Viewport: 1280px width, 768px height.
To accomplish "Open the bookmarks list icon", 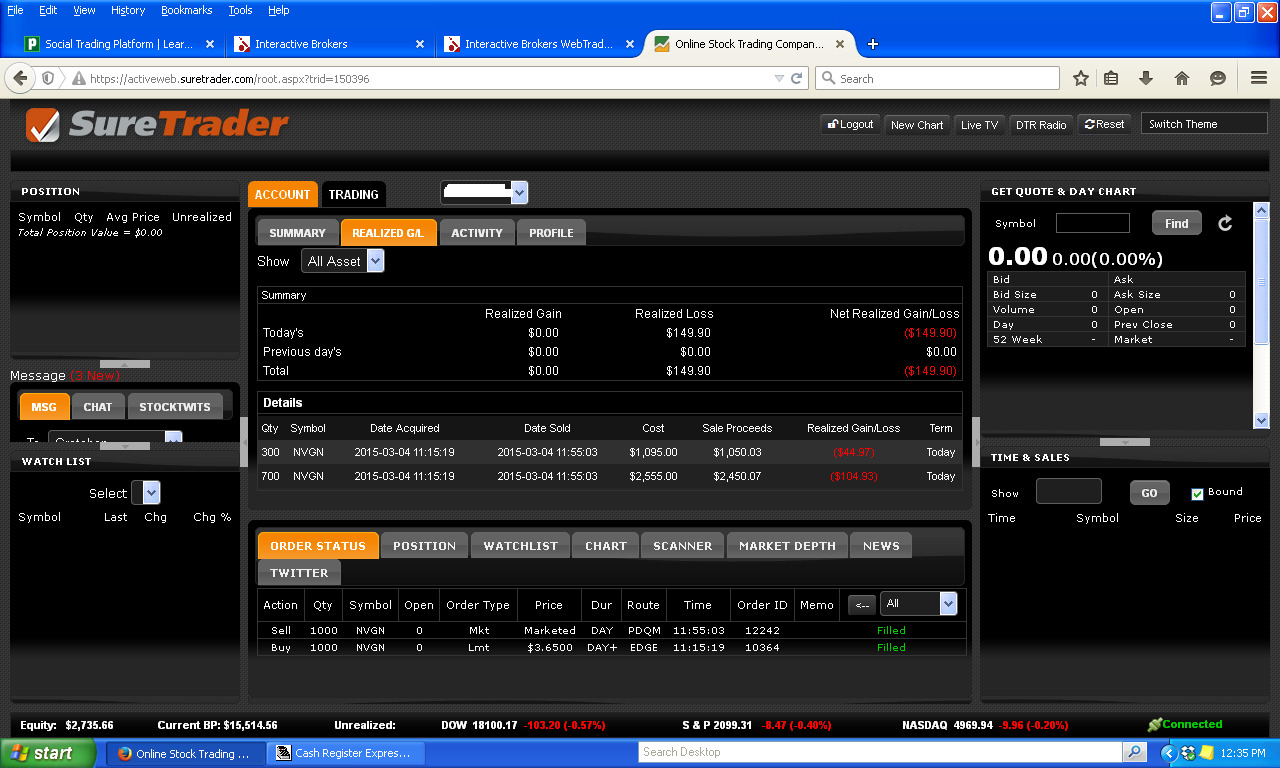I will (1111, 78).
